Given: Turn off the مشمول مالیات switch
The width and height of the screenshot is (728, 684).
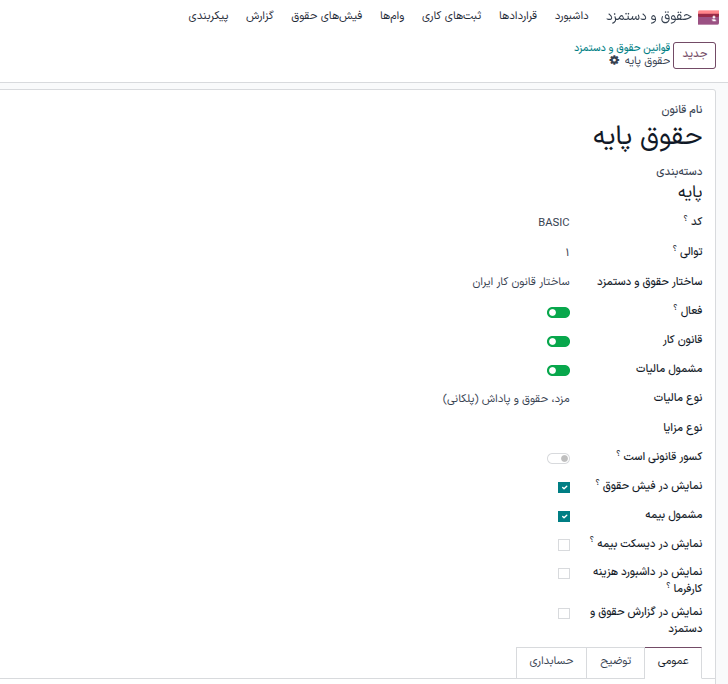Looking at the screenshot, I should pos(558,370).
